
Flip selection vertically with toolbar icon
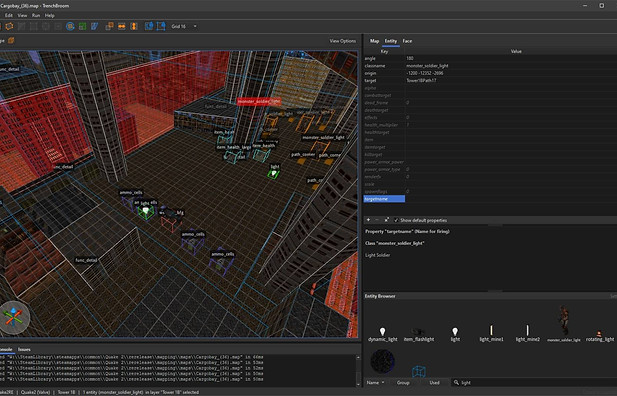pos(134,26)
